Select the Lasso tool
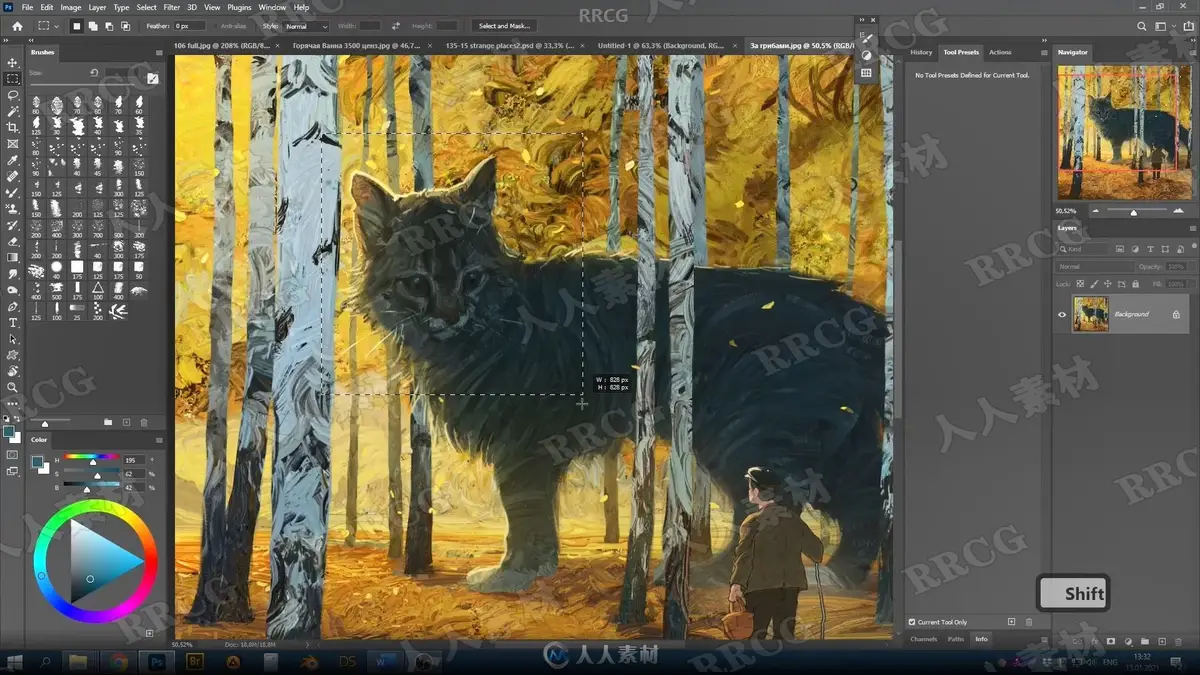The width and height of the screenshot is (1200, 675). pyautogui.click(x=13, y=95)
